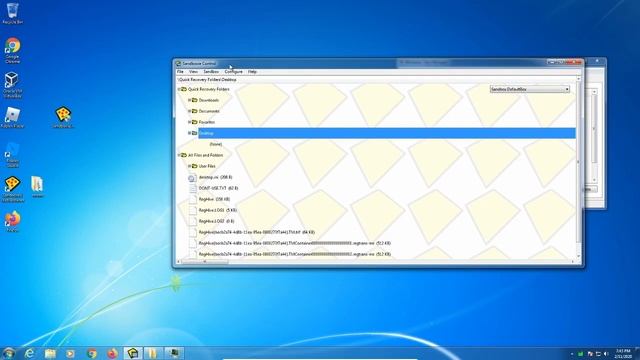Open the Windows Start button
Image resolution: width=640 pixels, height=360 pixels.
pyautogui.click(x=8, y=353)
